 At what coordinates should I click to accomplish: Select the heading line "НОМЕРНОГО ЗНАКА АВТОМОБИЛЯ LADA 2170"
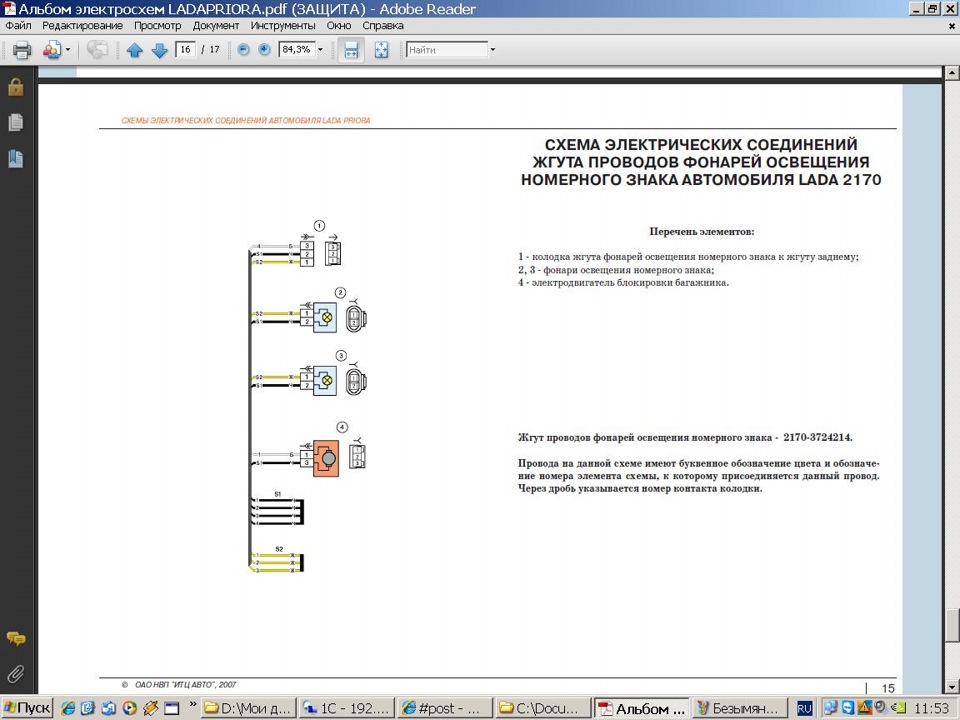click(701, 180)
